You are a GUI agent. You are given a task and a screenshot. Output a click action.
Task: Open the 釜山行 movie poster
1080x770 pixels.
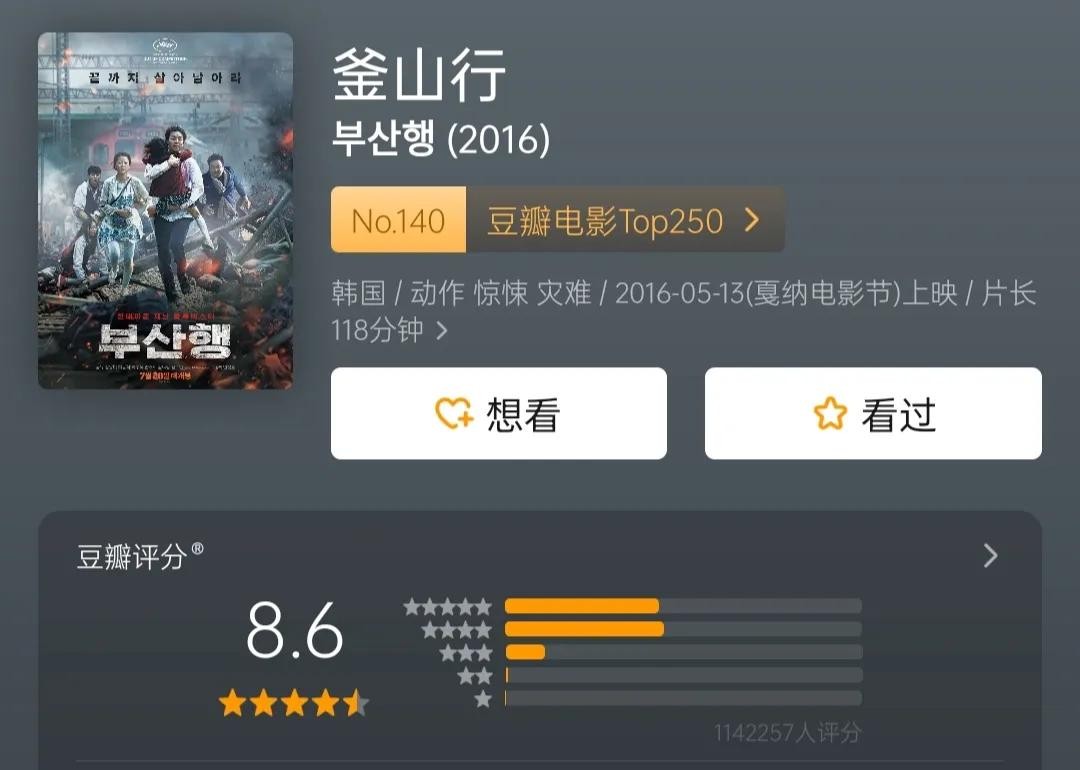tap(165, 211)
